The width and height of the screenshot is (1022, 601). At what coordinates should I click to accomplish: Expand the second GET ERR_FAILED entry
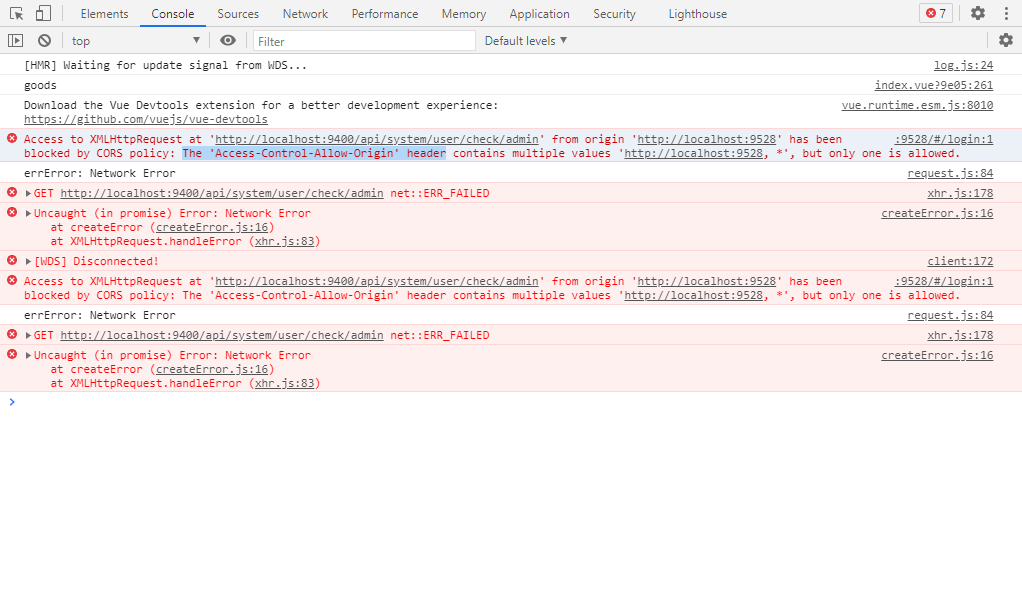pos(29,336)
